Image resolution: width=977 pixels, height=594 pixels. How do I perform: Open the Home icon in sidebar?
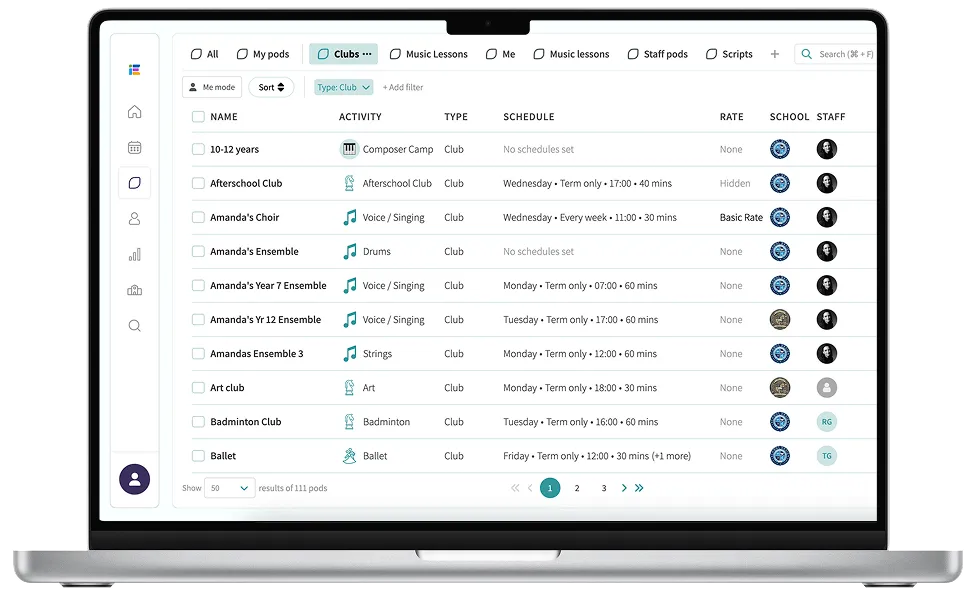pos(134,112)
